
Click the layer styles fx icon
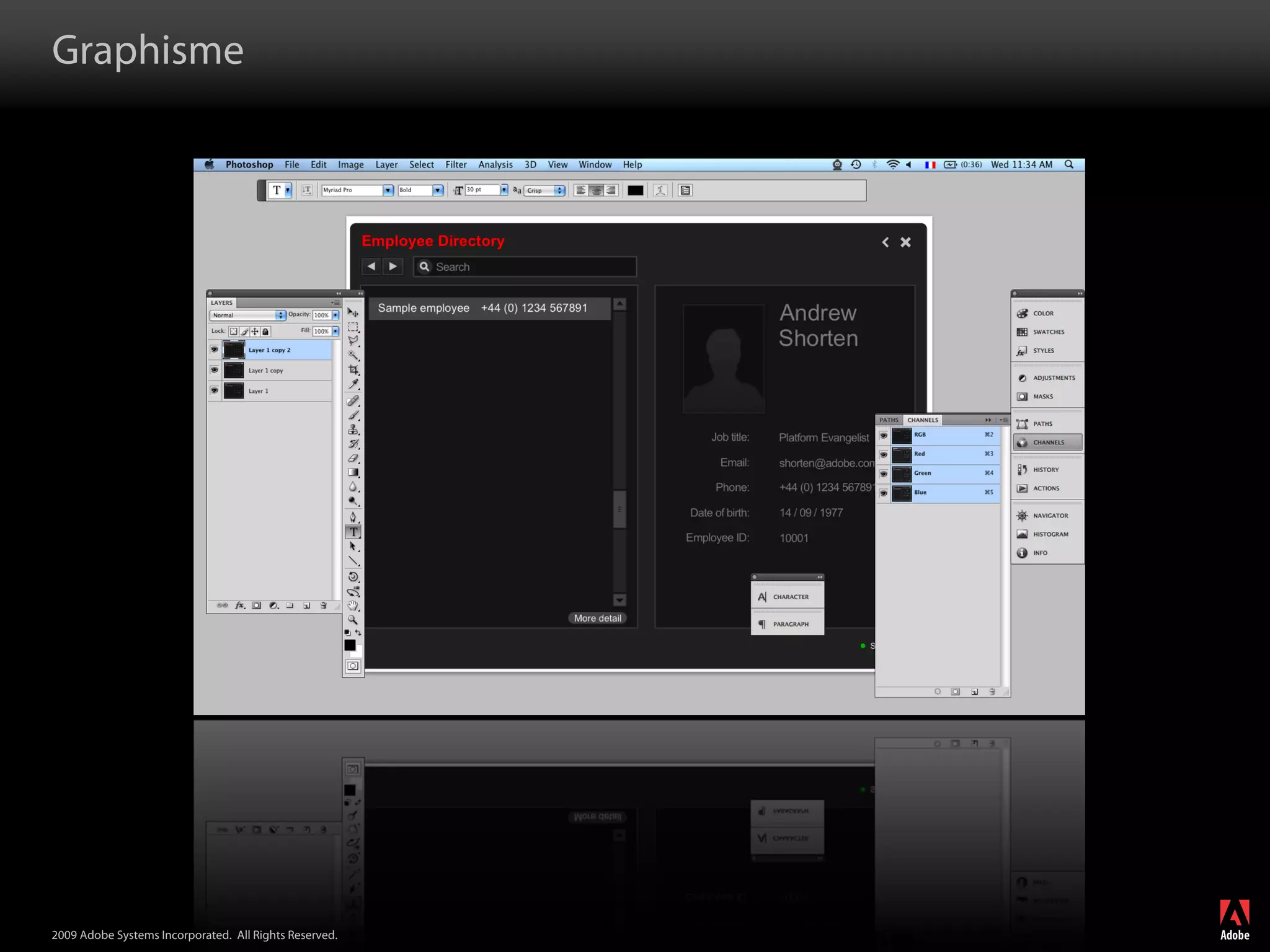(240, 606)
